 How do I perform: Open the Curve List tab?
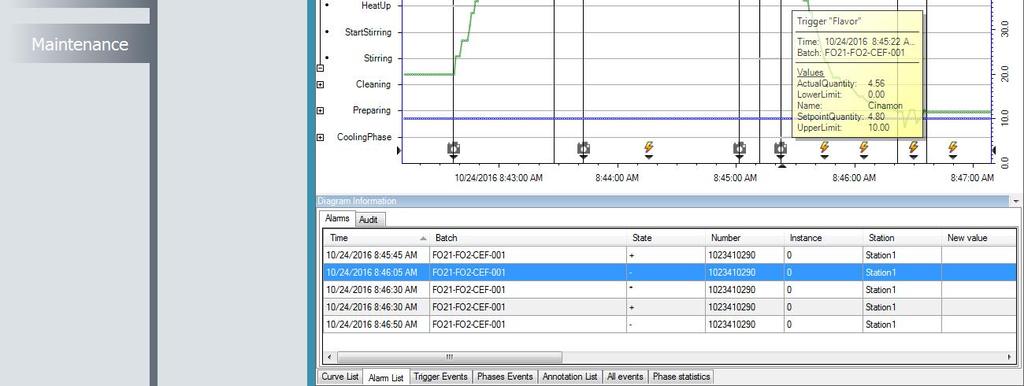click(x=340, y=376)
